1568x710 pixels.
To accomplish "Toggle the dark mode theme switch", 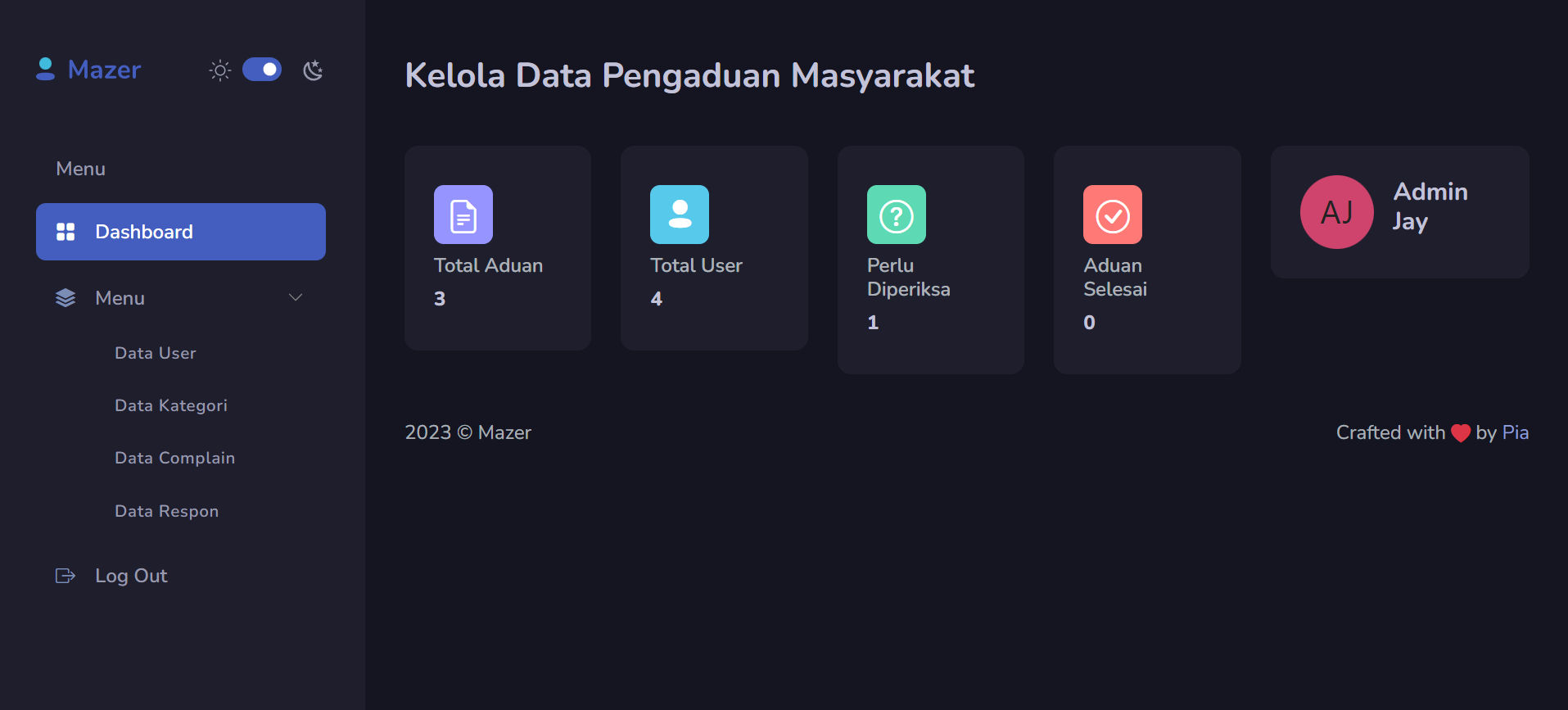I will click(x=262, y=70).
